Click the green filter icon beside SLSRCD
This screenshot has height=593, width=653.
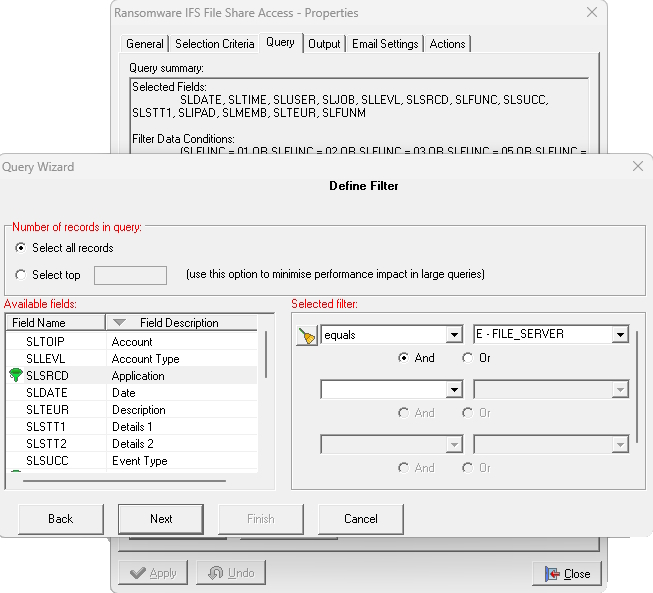[15, 376]
